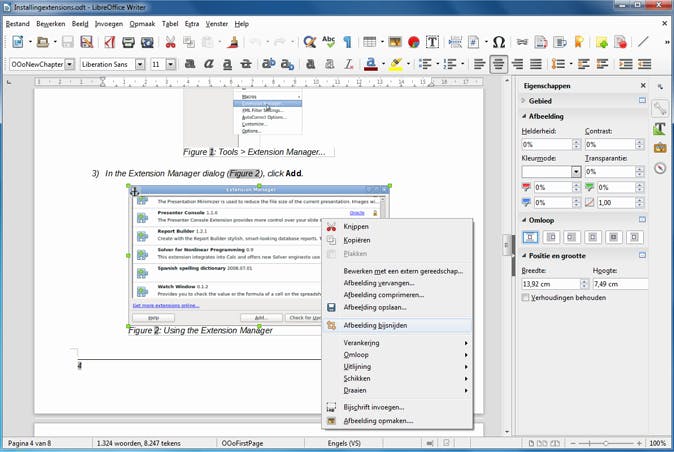Screen dimensions: 674x452
Task: Click the Breedte width input field
Action: pos(545,284)
